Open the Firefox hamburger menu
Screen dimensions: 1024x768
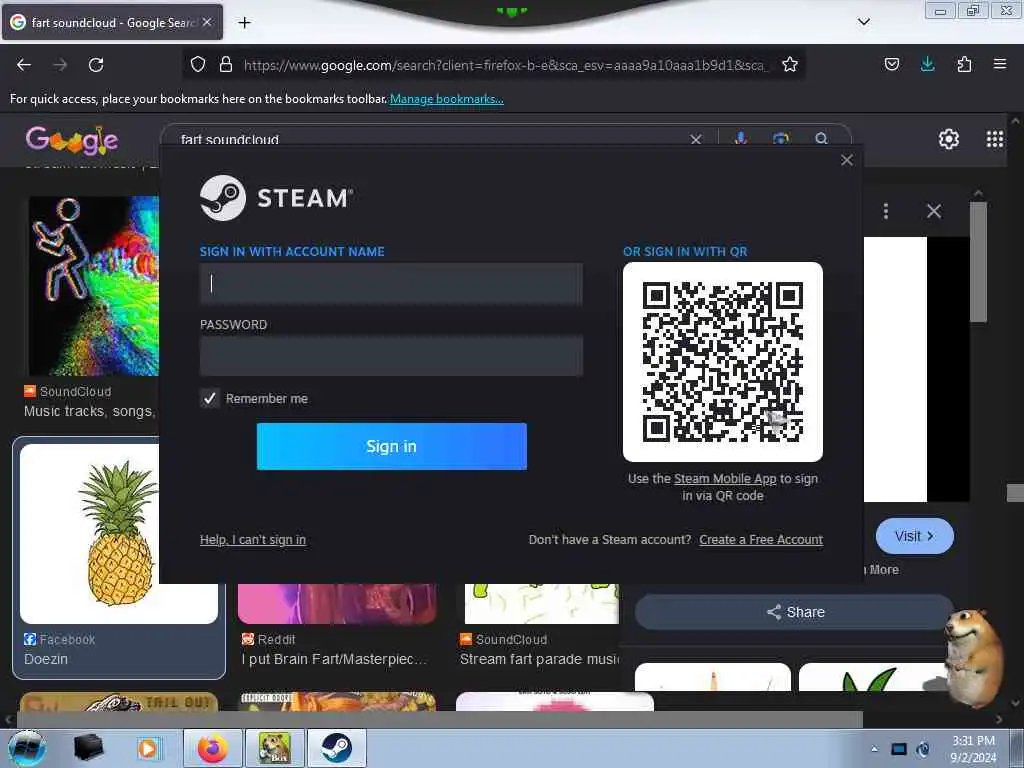pyautogui.click(x=1000, y=64)
